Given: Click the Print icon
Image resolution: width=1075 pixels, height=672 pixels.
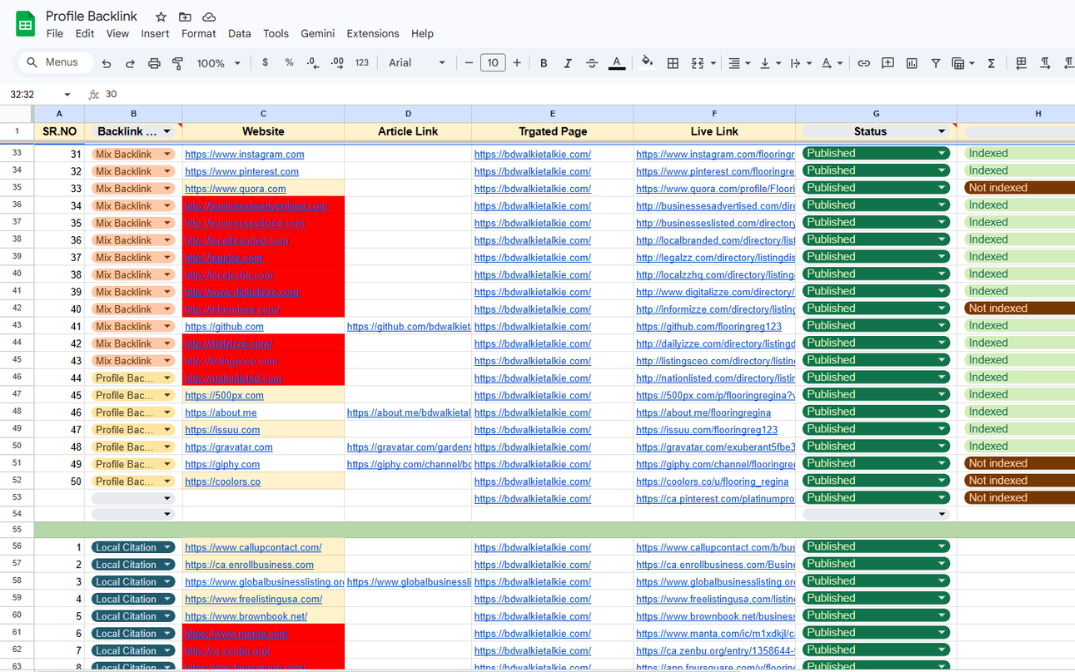Looking at the screenshot, I should click(x=154, y=63).
